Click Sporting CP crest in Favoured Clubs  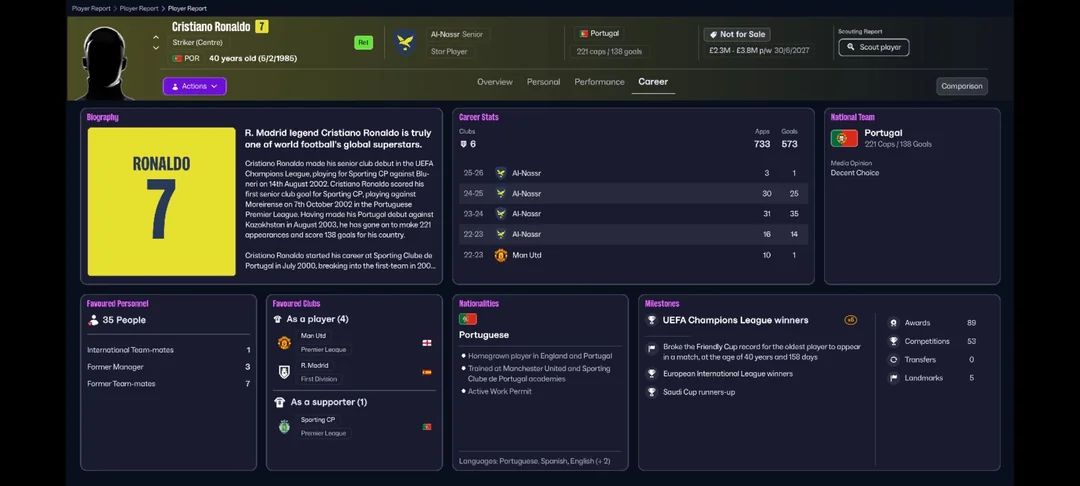(x=284, y=426)
